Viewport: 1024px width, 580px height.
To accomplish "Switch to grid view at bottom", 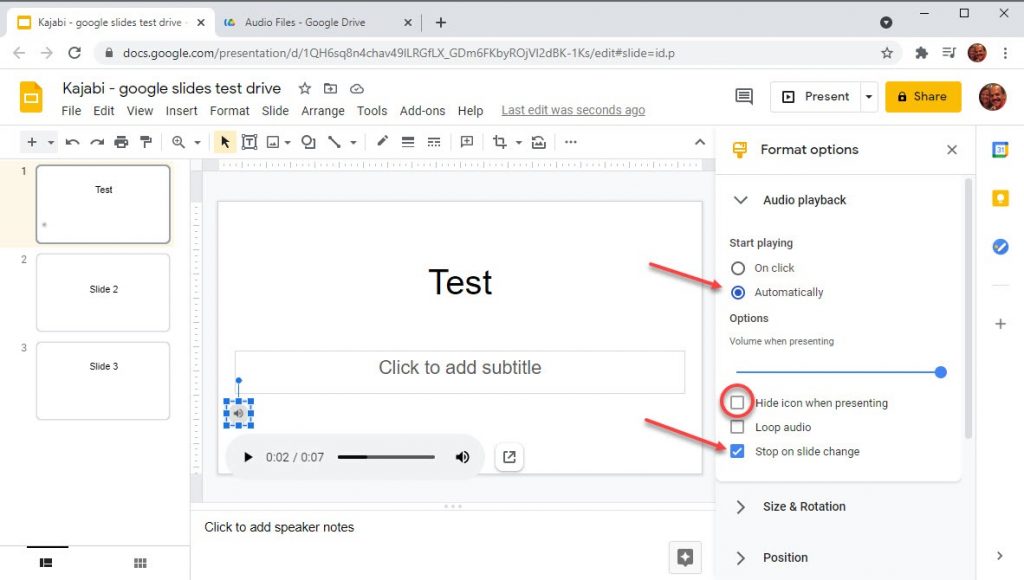I will [x=140, y=563].
